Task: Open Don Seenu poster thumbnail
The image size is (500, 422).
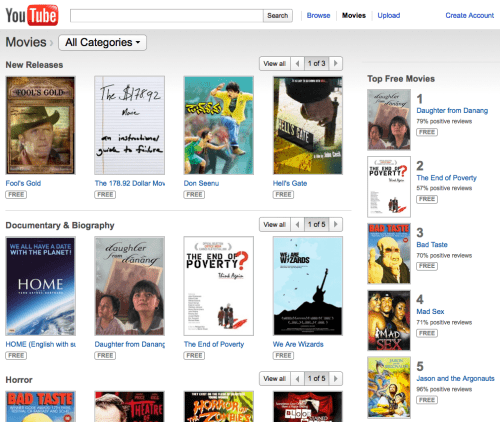Action: (219, 125)
